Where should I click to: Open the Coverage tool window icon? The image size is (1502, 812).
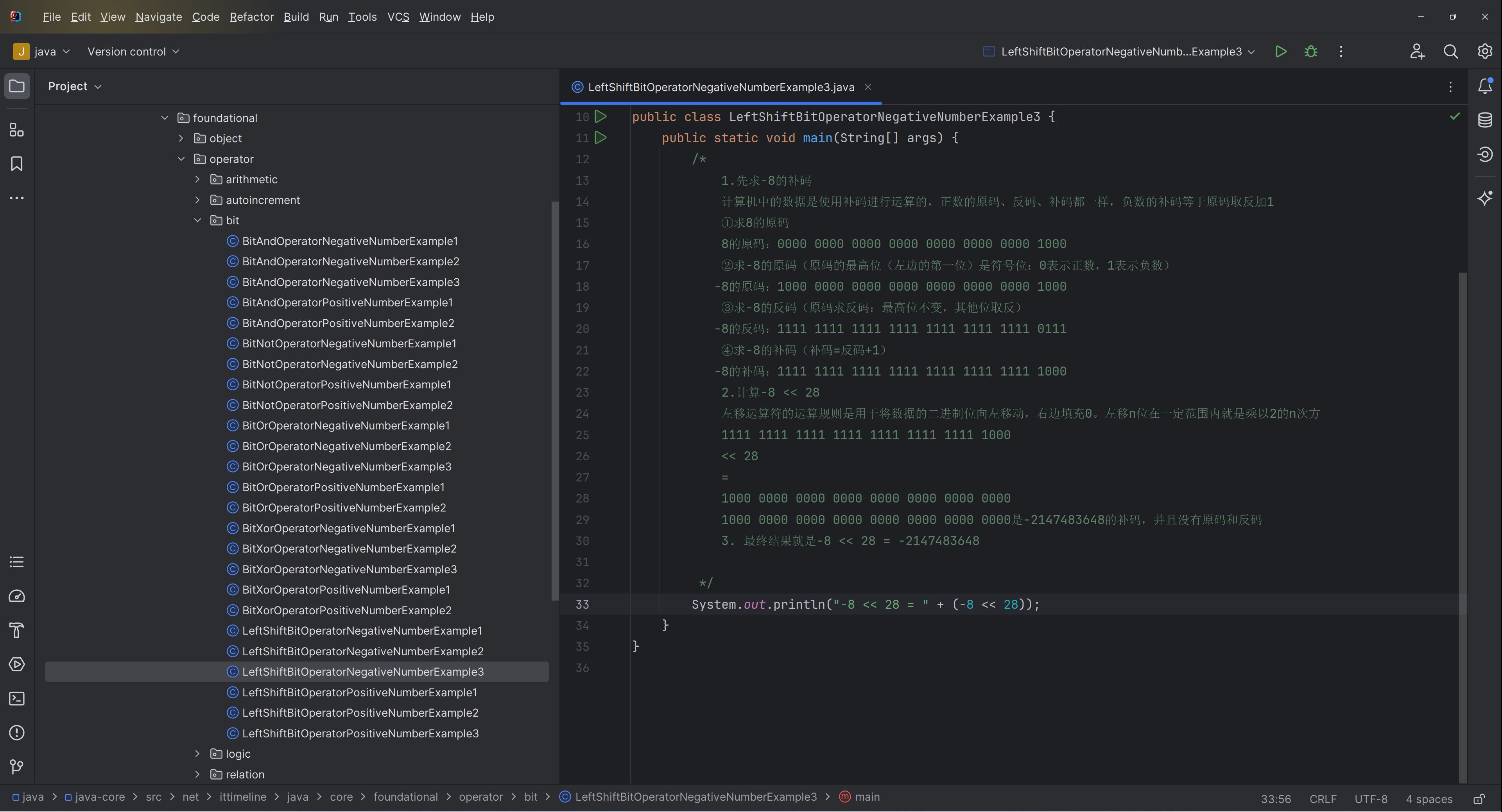click(1484, 154)
